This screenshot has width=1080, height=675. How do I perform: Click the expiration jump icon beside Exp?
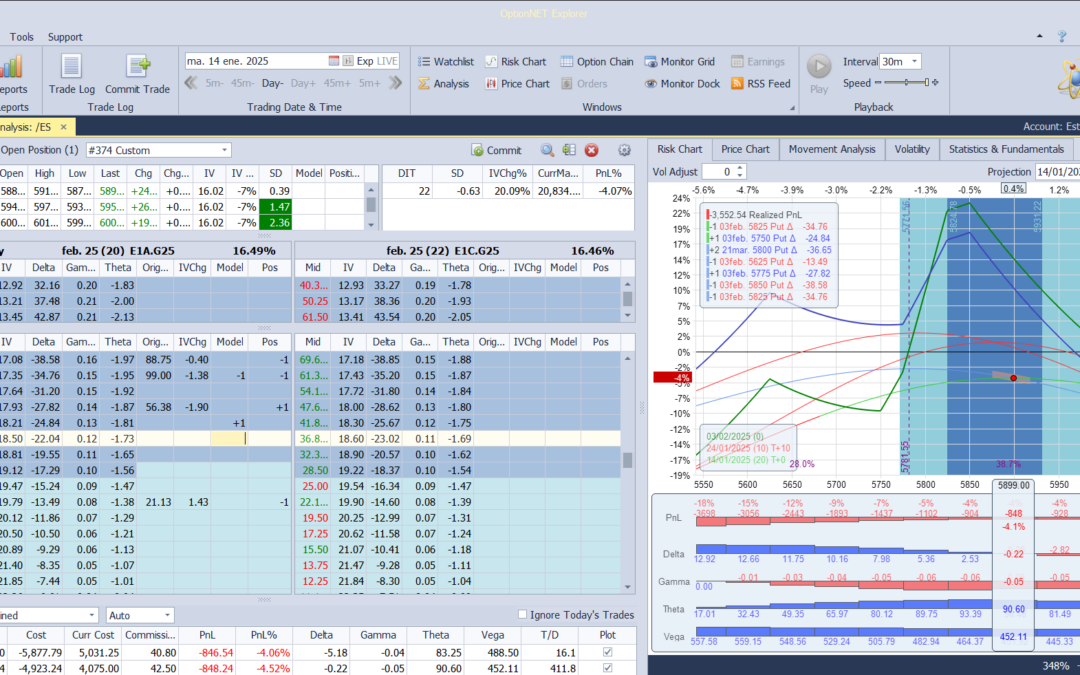(348, 61)
